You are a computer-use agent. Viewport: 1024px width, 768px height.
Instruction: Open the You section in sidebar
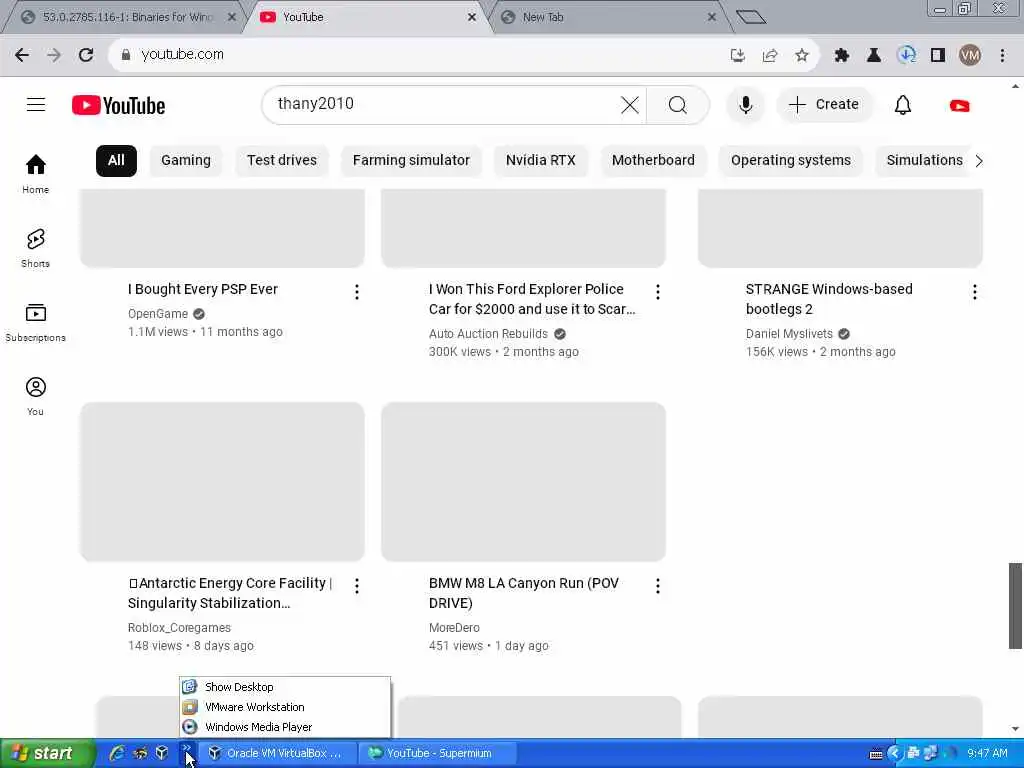[x=35, y=396]
